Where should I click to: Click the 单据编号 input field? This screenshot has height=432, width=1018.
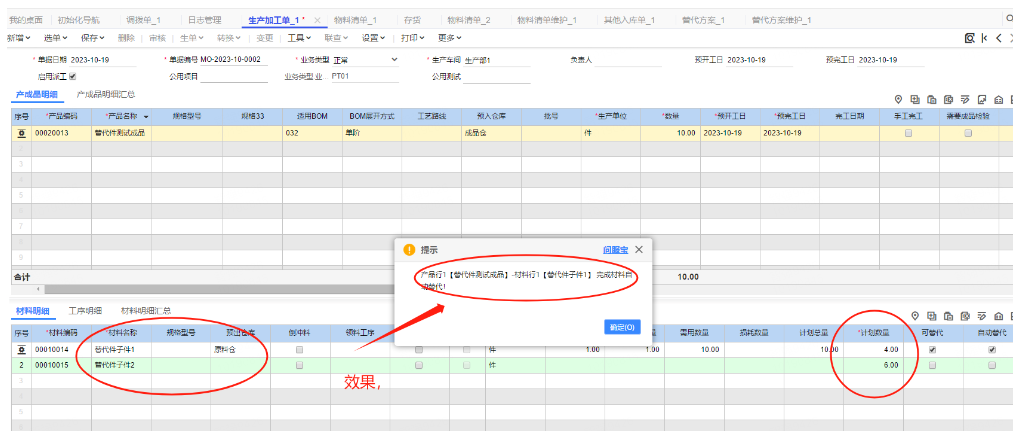[x=234, y=60]
